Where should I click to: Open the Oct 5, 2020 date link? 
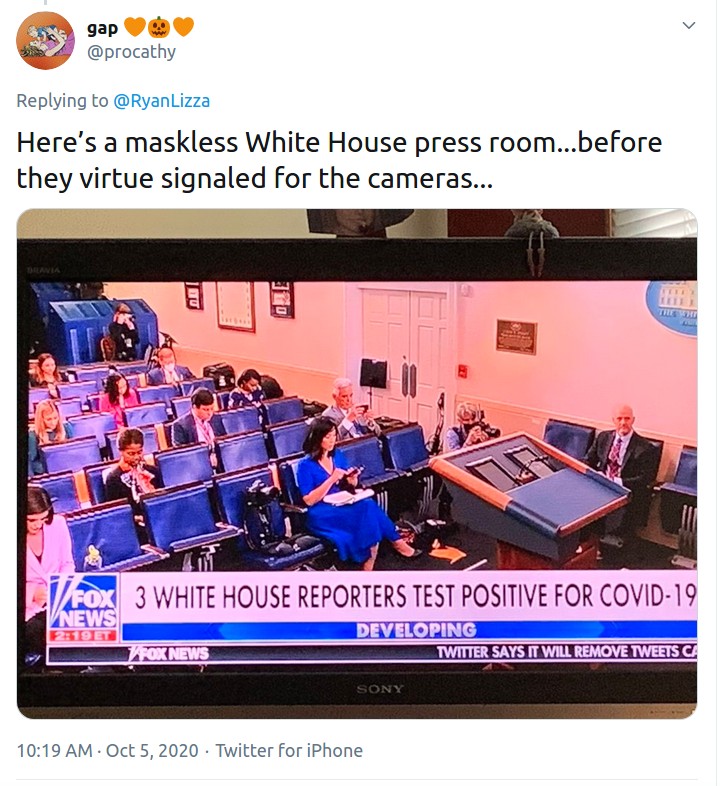[152, 750]
